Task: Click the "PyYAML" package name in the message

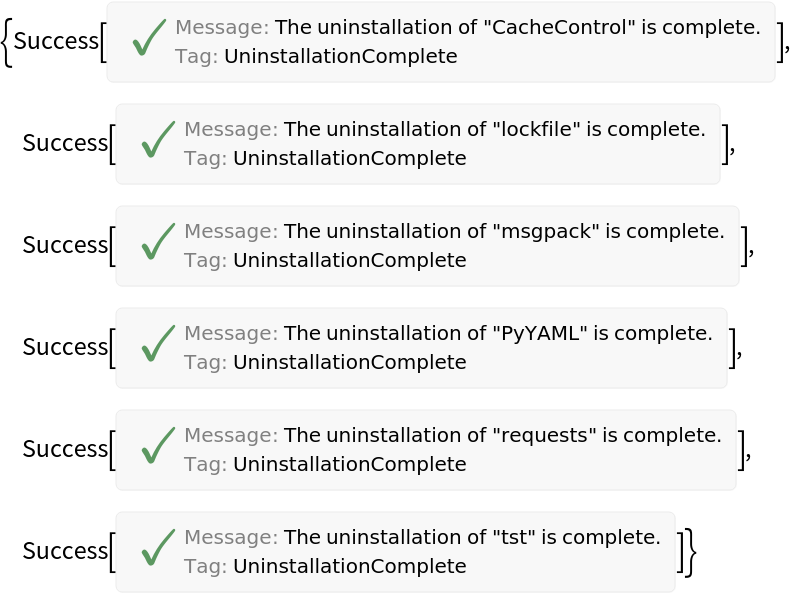Action: click(541, 333)
